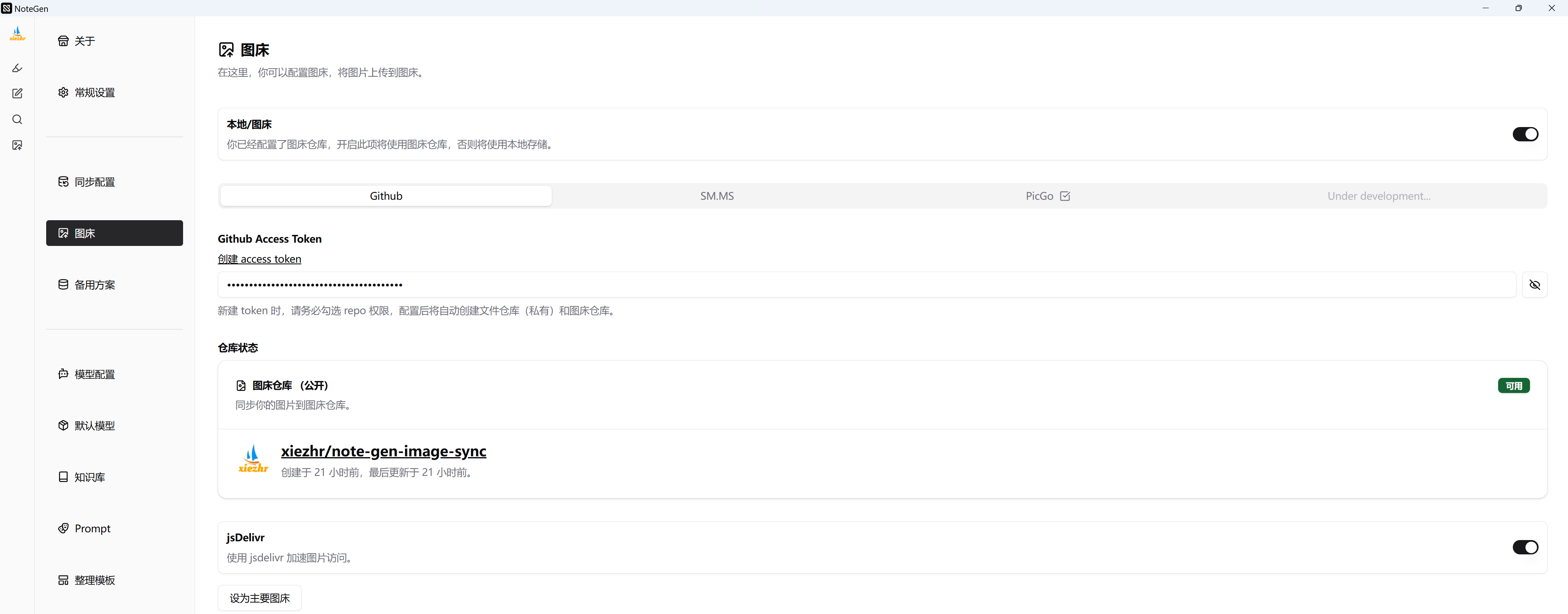This screenshot has width=1568, height=614.
Task: Click the PicGo external link icon
Action: point(1065,196)
